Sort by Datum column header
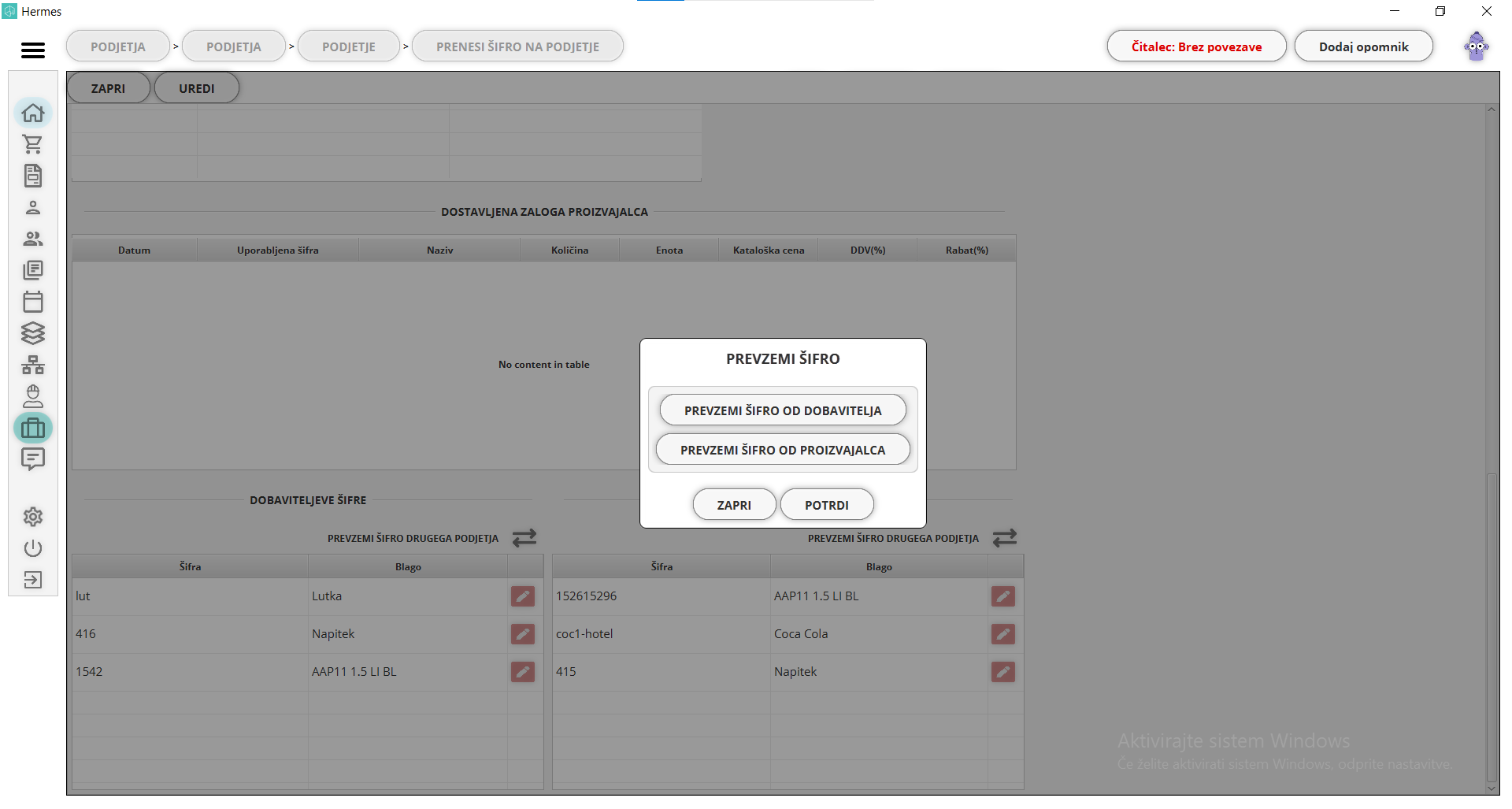The width and height of the screenshot is (1512, 809). (135, 250)
